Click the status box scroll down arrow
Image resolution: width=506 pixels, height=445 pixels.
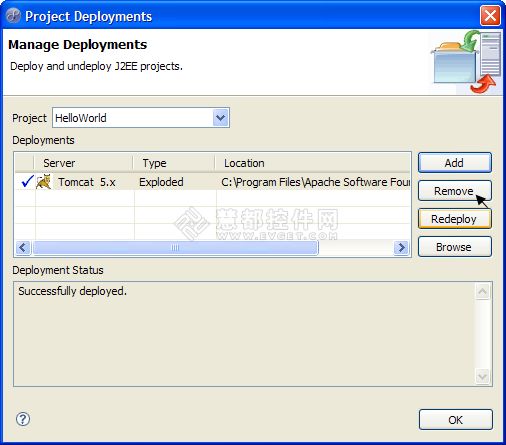pyautogui.click(x=482, y=377)
